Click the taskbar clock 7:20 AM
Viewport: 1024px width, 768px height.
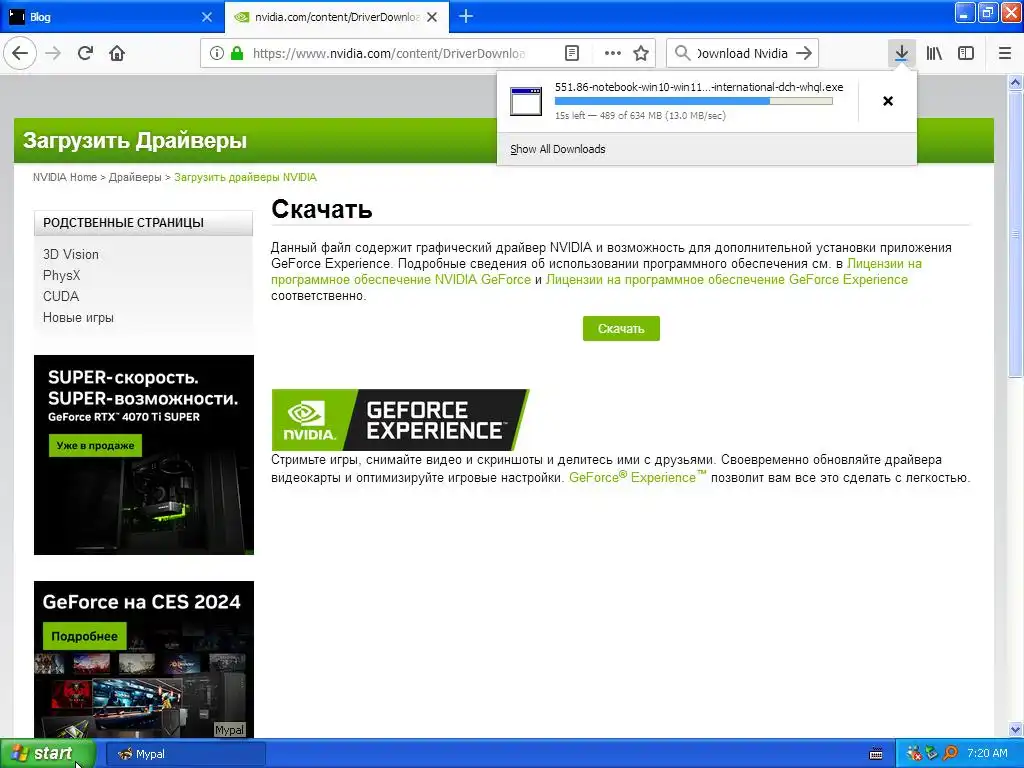(987, 753)
